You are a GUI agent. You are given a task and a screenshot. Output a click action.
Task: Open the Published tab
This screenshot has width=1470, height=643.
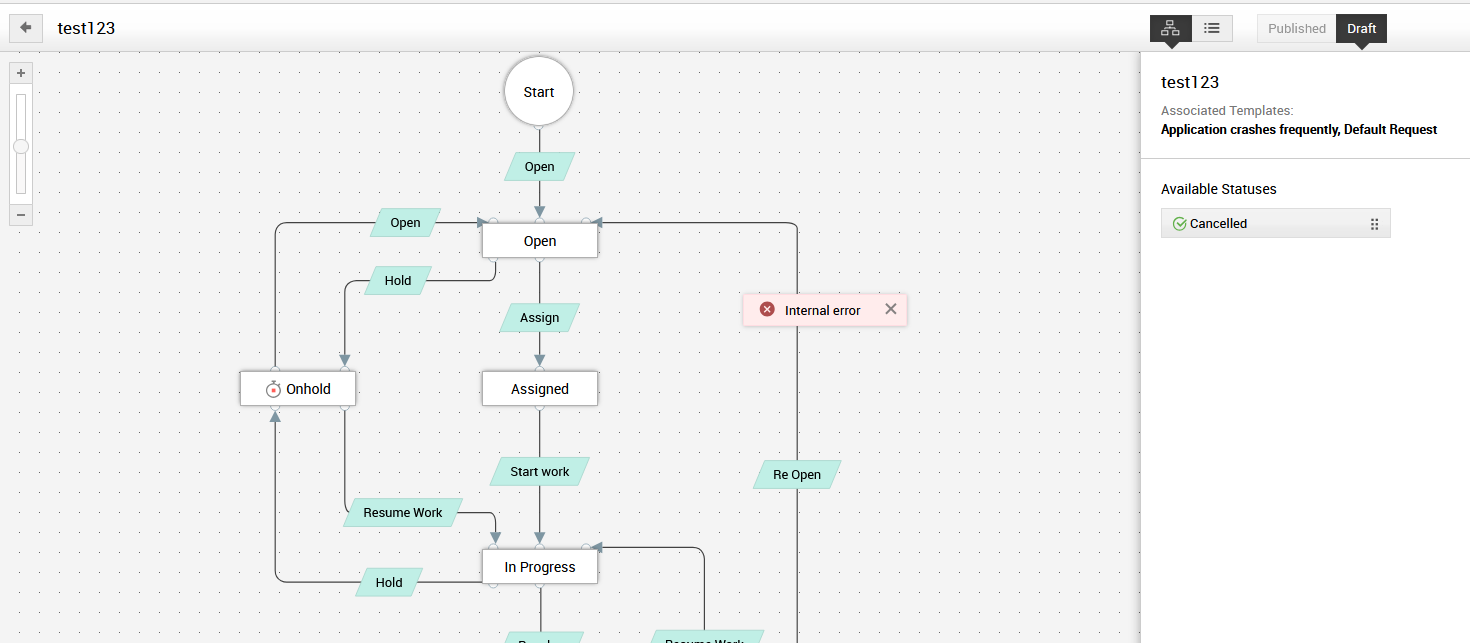pos(1297,28)
